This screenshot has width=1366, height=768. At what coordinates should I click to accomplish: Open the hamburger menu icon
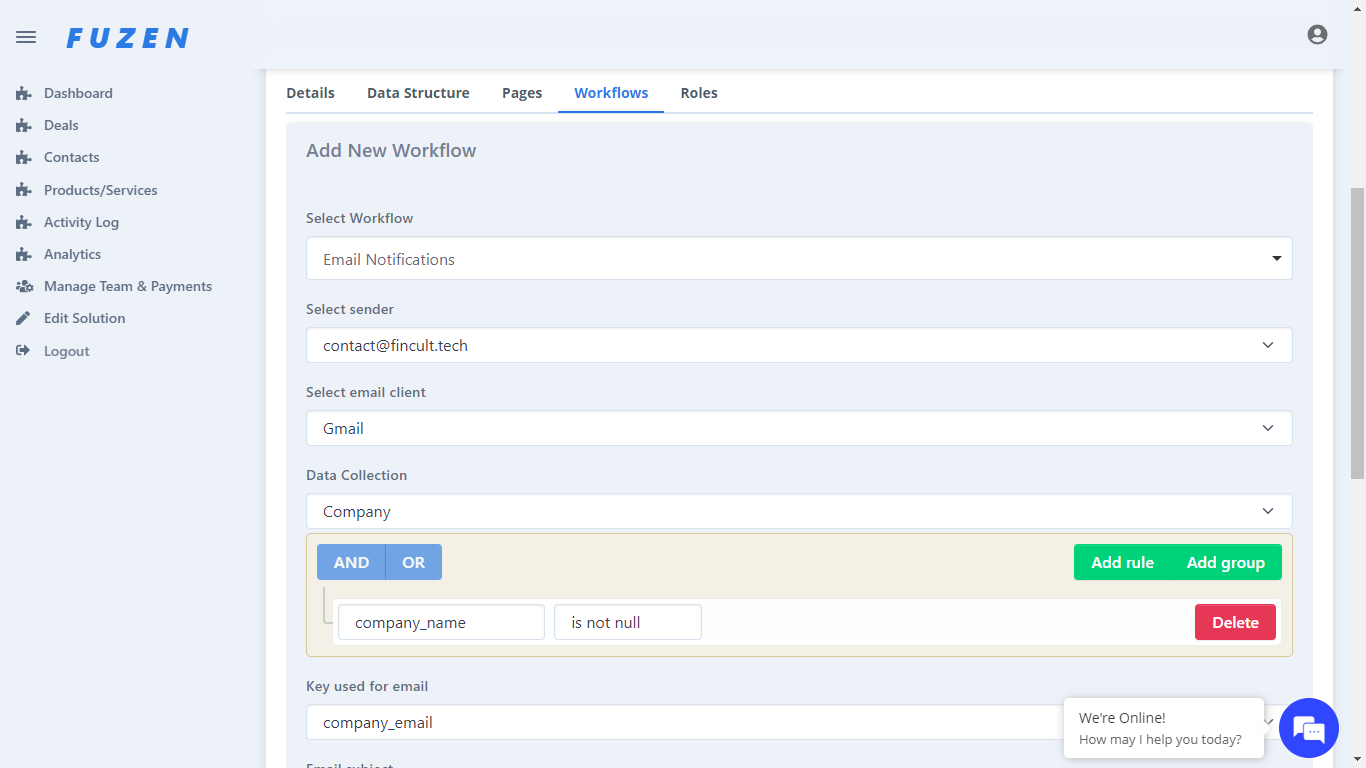[26, 37]
